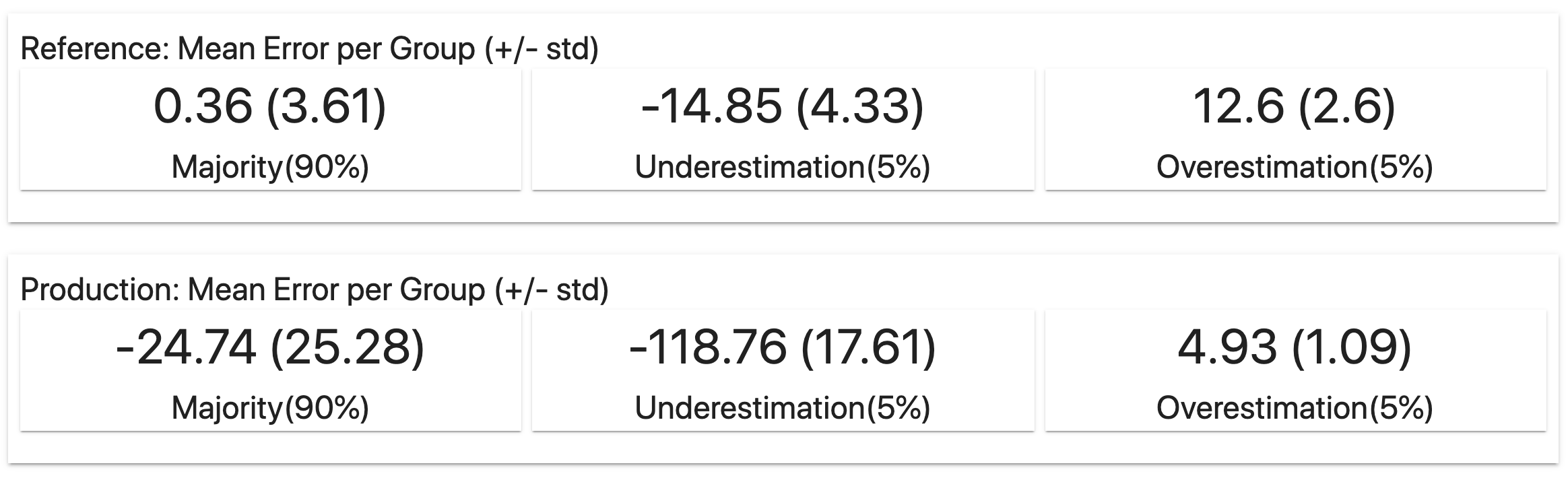This screenshot has width=1568, height=482.
Task: Click the 4.93 mean error value
Action: pos(1227,347)
